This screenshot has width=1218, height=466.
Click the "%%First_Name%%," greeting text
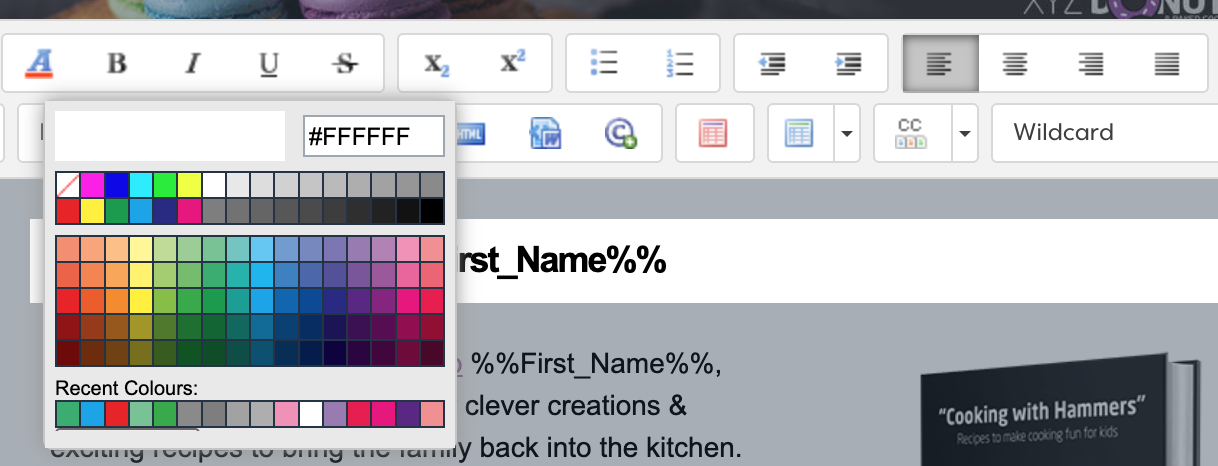[597, 365]
